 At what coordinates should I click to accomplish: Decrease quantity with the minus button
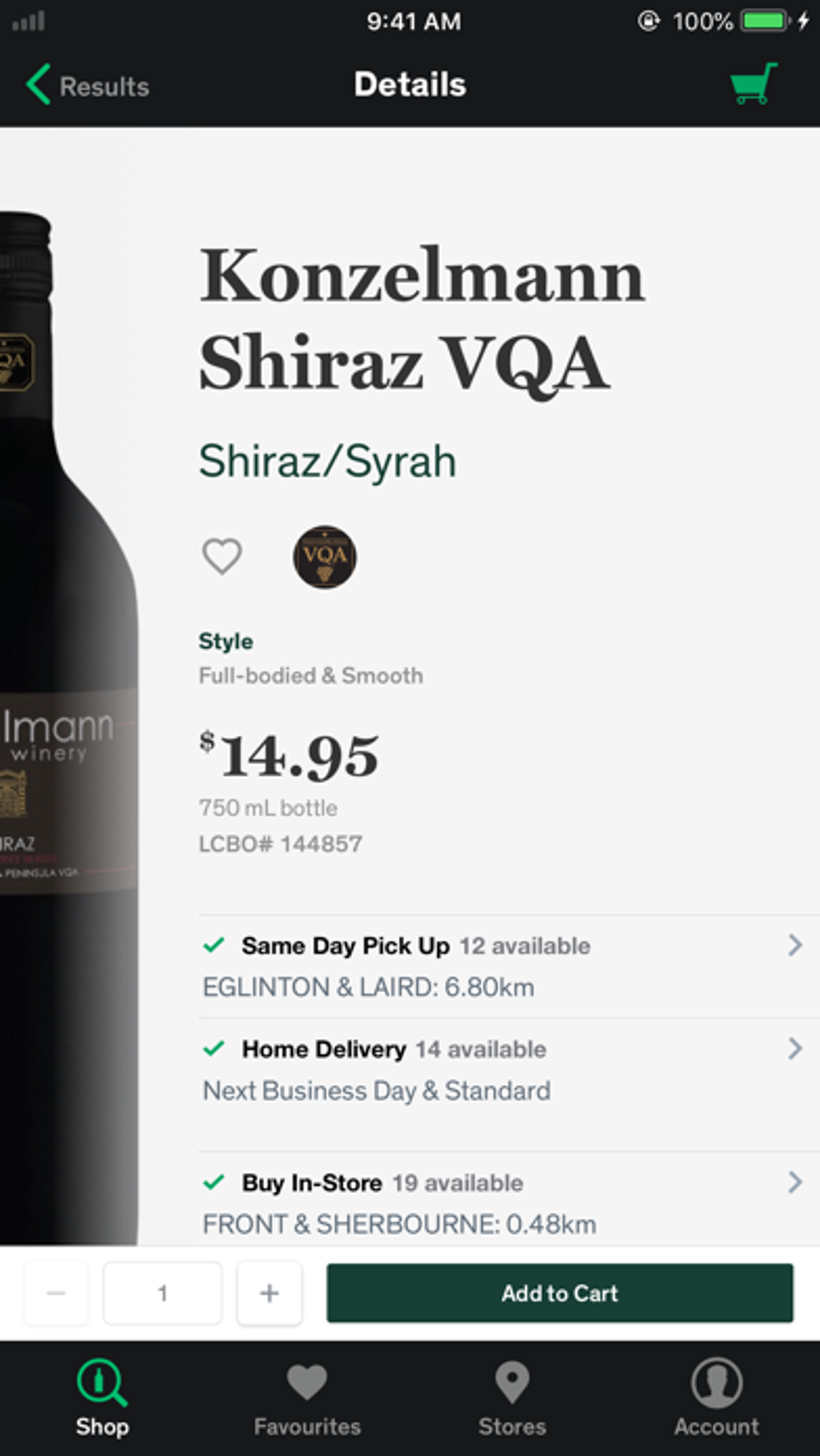(x=55, y=1293)
